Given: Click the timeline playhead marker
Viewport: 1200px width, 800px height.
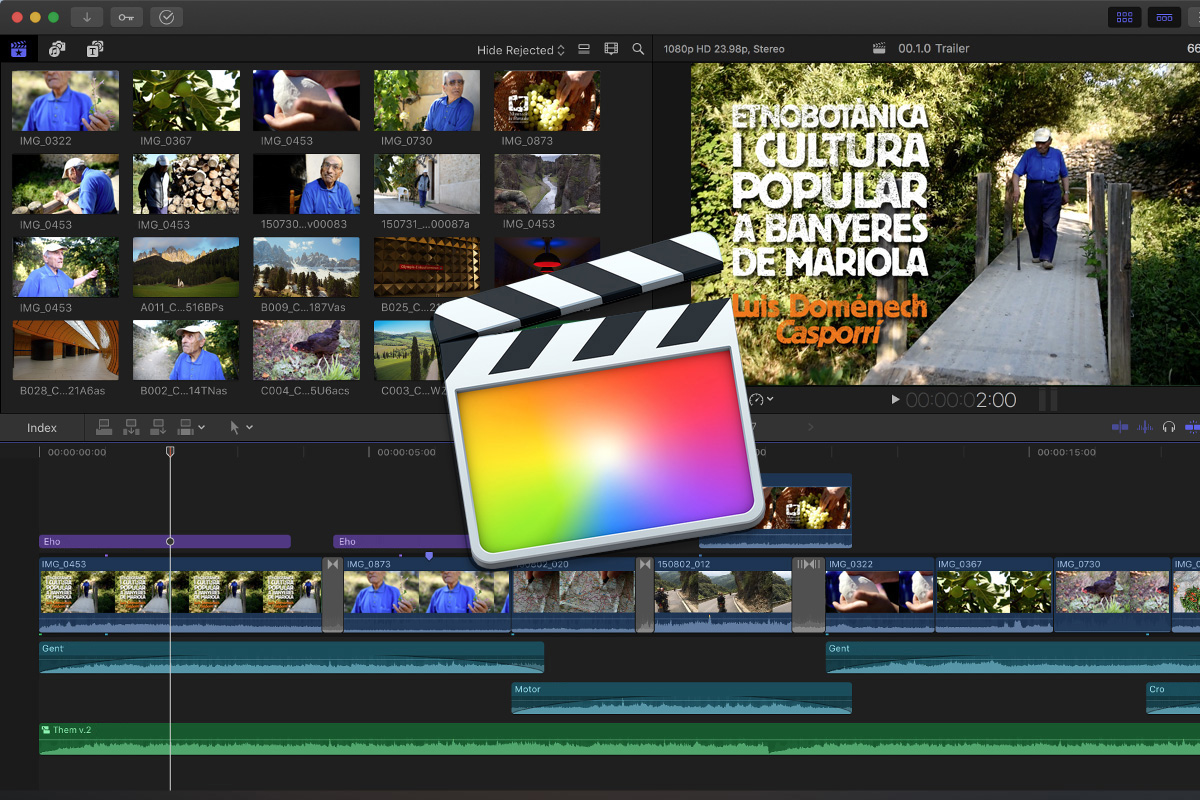Looking at the screenshot, I should click(170, 452).
